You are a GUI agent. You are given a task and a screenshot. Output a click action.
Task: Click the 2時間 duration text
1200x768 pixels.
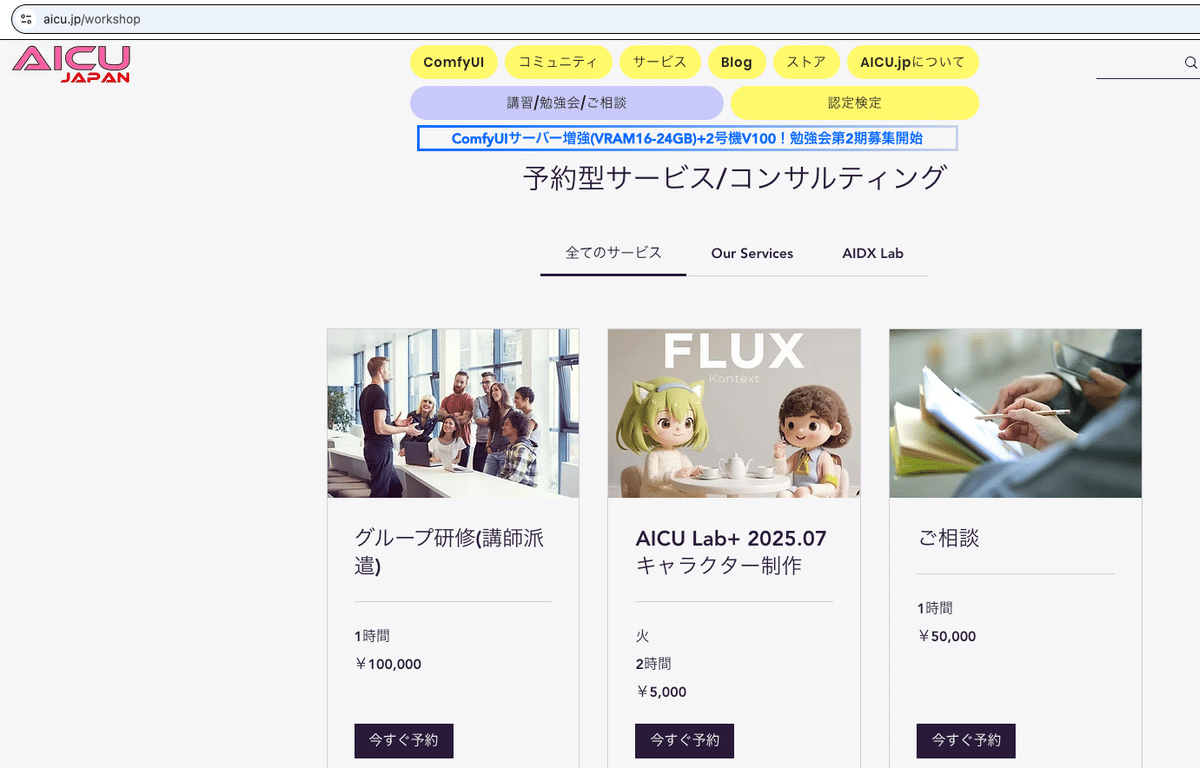tap(653, 664)
